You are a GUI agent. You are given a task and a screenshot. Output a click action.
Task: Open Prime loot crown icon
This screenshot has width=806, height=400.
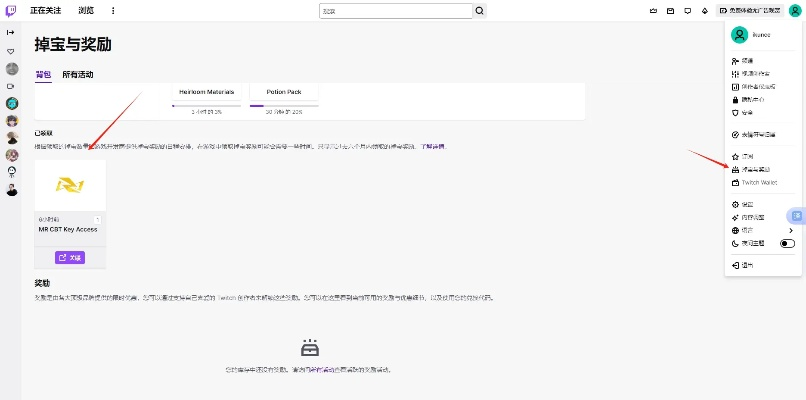click(655, 11)
